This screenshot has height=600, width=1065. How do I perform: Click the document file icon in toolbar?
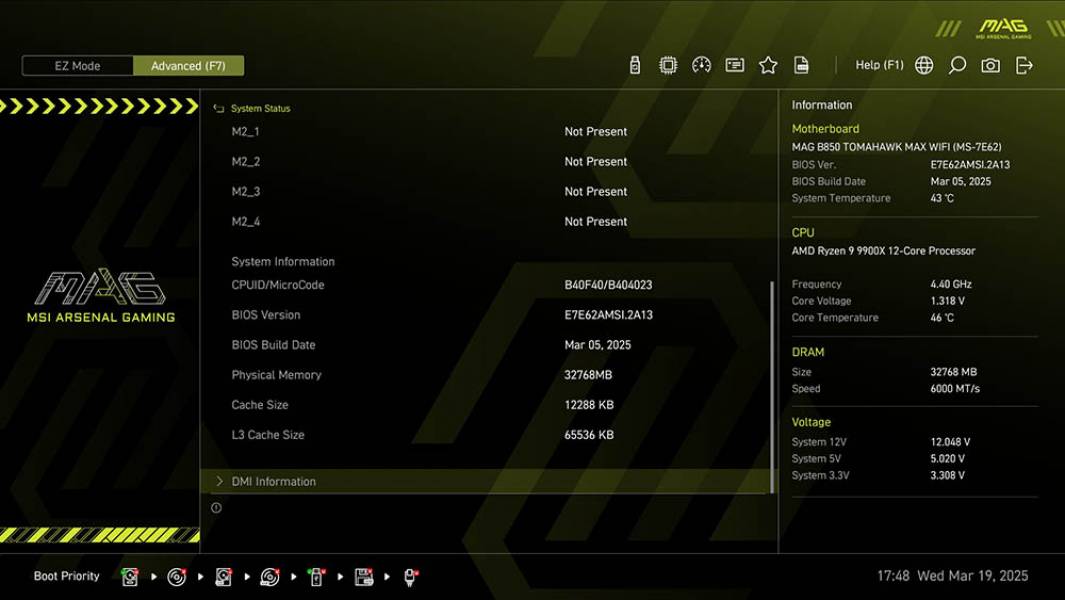pos(801,65)
